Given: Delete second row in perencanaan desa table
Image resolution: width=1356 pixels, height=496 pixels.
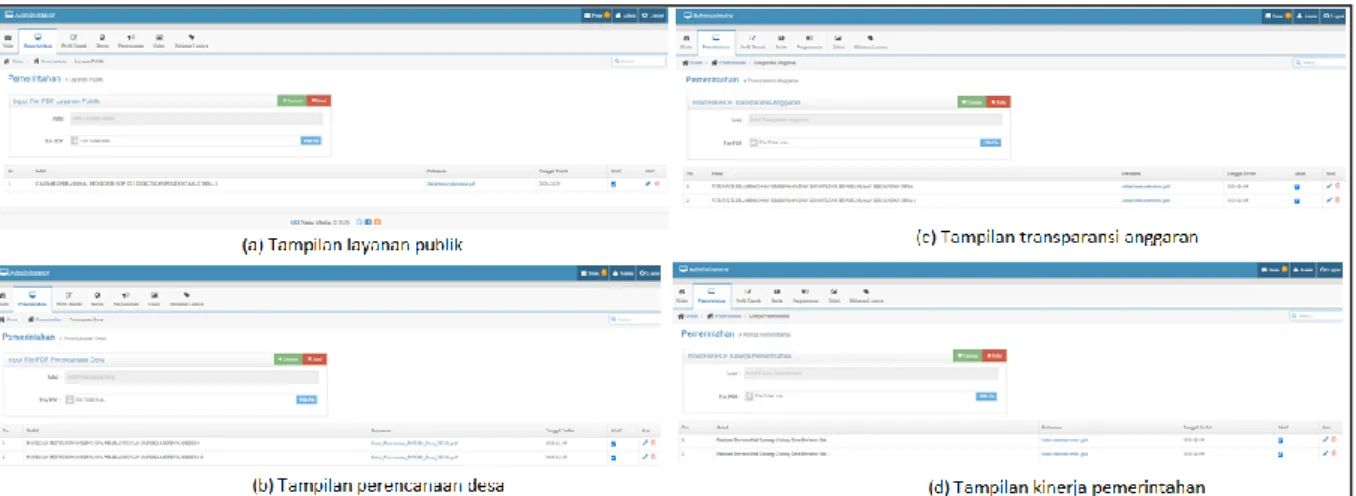Looking at the screenshot, I should tap(654, 455).
